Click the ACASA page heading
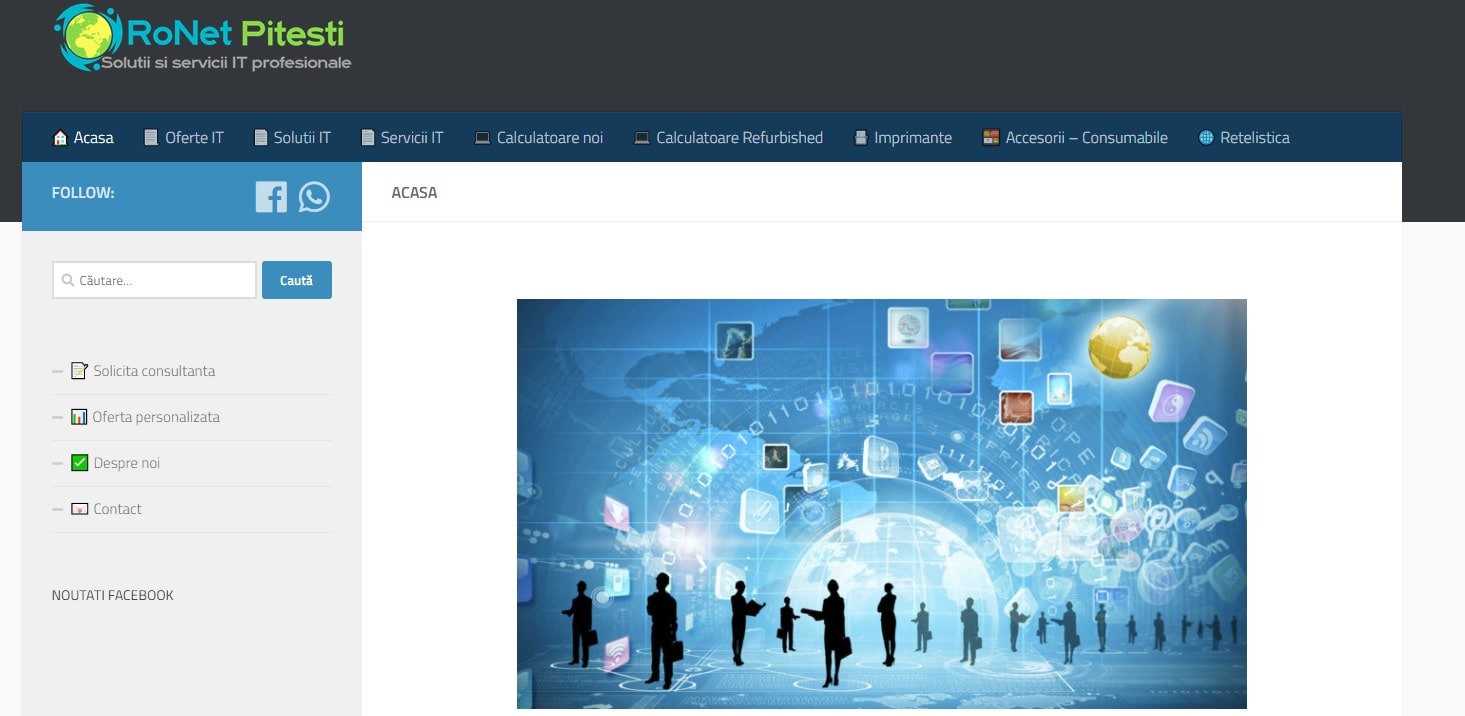Image resolution: width=1465 pixels, height=716 pixels. (414, 192)
